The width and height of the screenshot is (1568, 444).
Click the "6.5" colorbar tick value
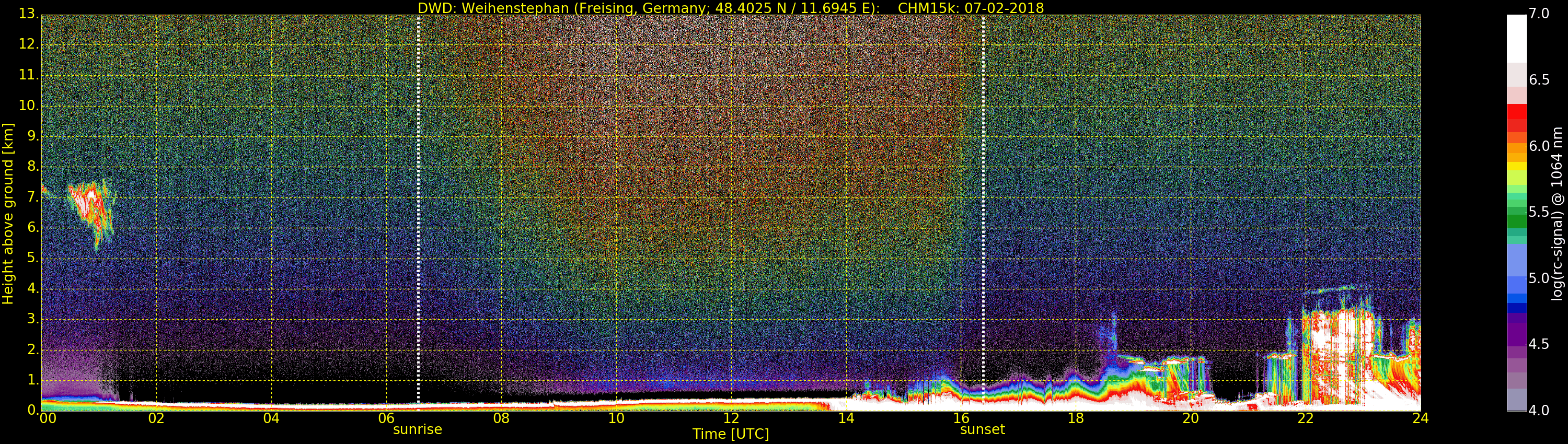pyautogui.click(x=1539, y=80)
